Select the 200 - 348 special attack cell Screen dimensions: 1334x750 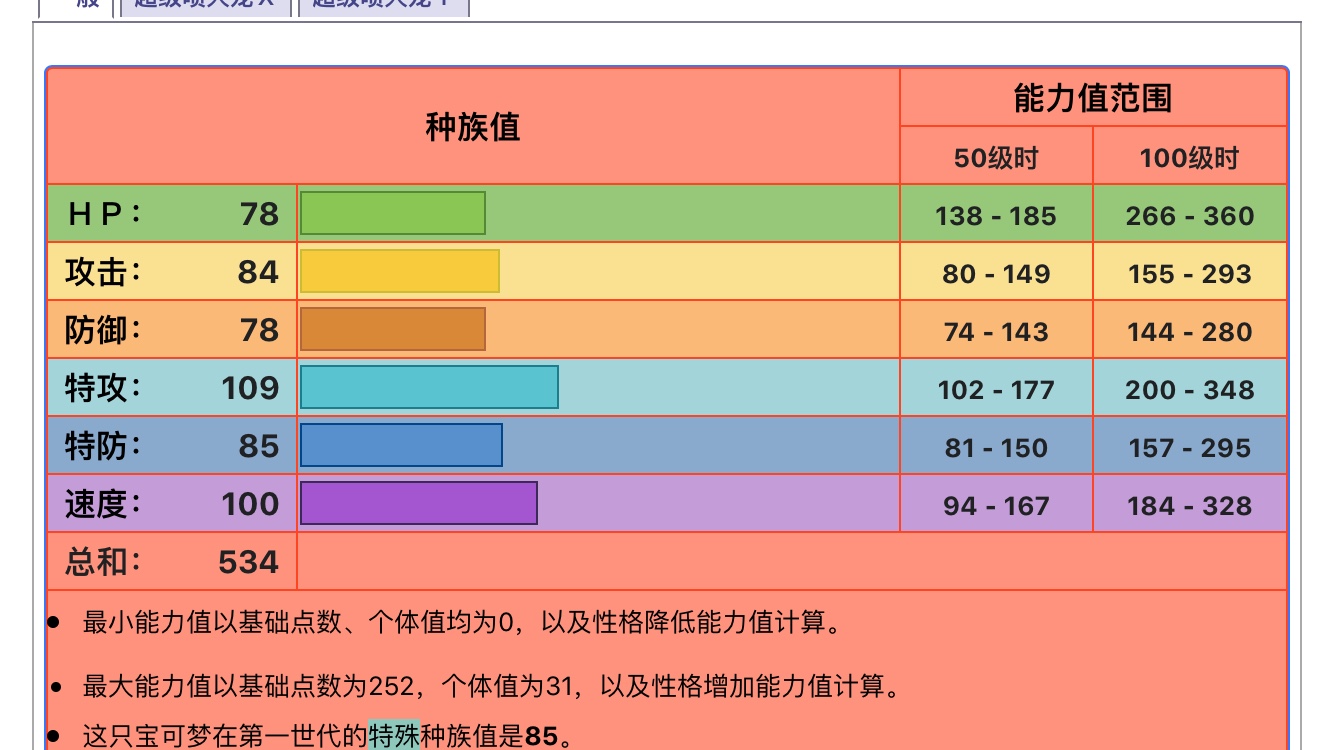[1190, 389]
